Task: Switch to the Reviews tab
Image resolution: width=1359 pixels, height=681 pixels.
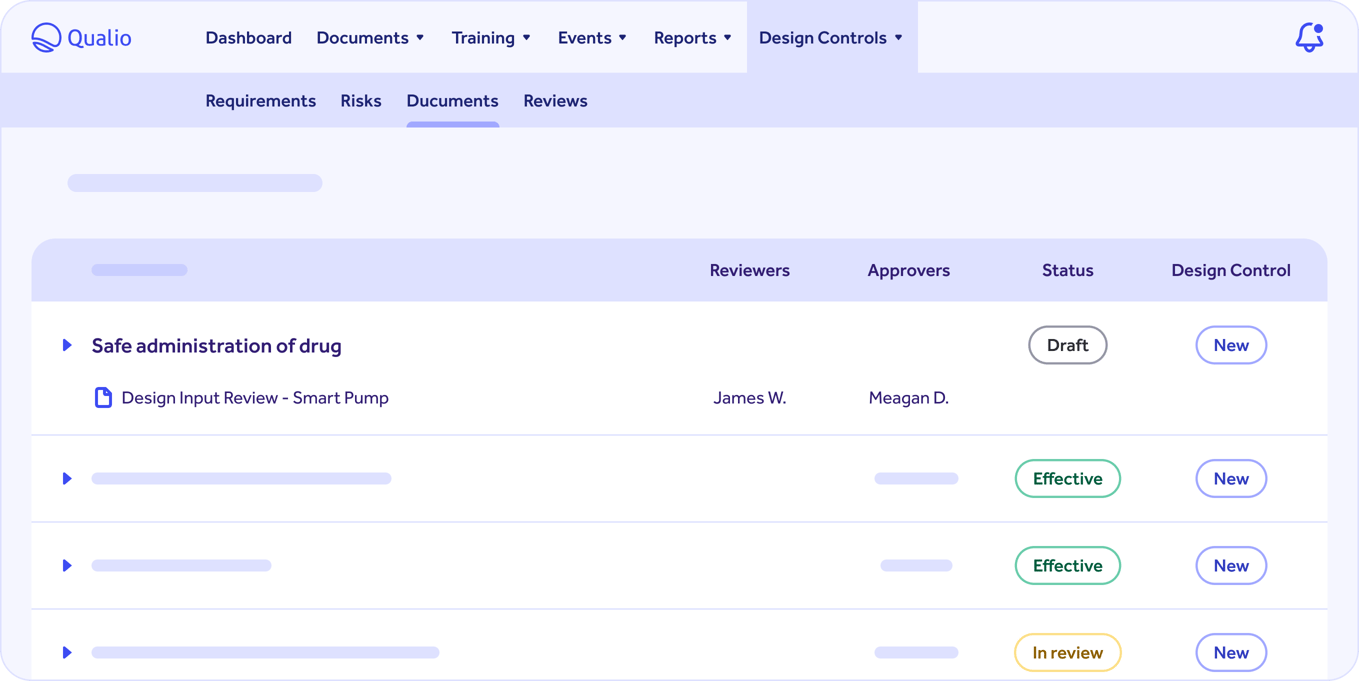Action: pos(555,100)
